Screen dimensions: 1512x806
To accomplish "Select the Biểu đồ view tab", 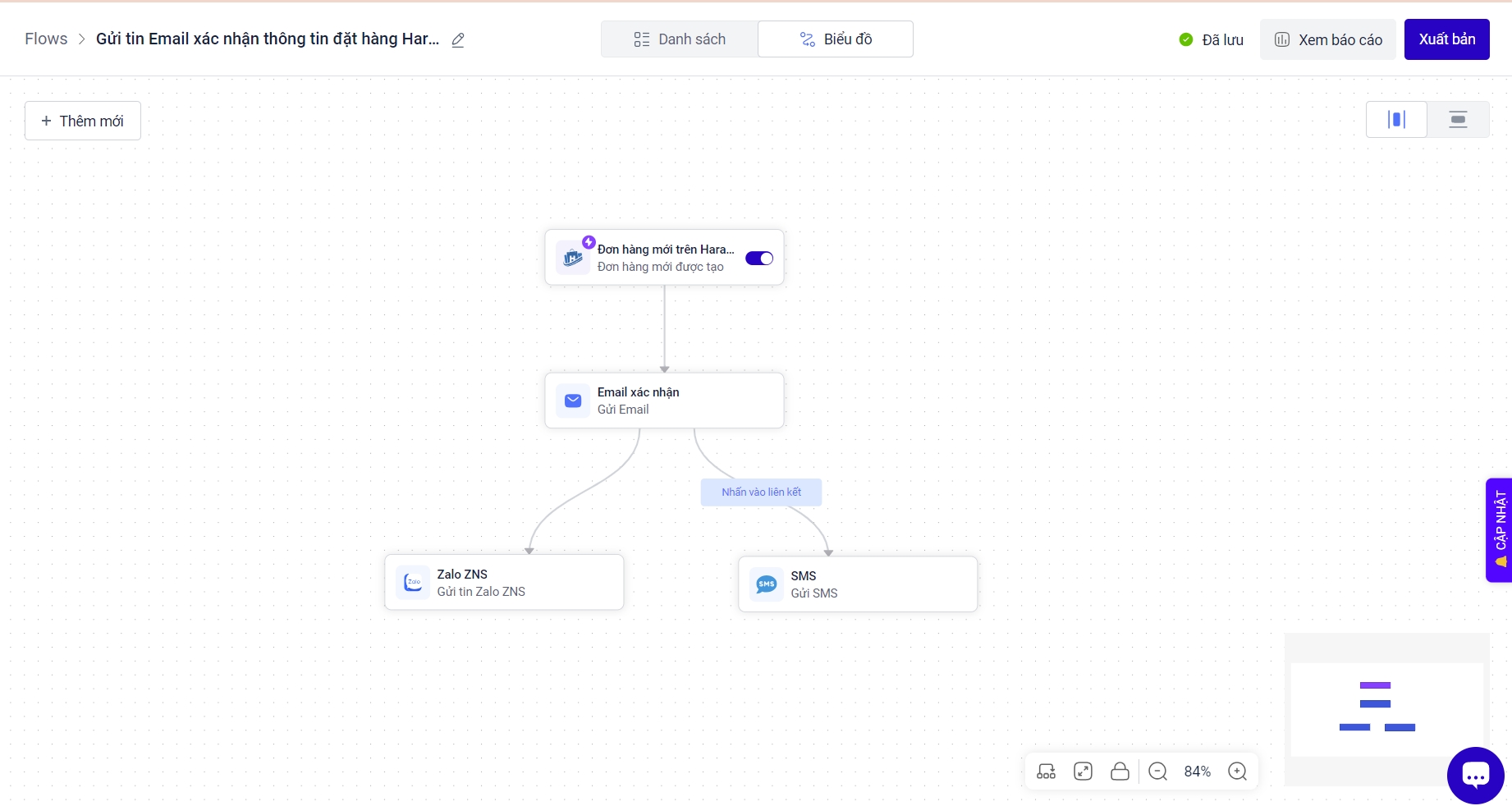I will click(836, 39).
